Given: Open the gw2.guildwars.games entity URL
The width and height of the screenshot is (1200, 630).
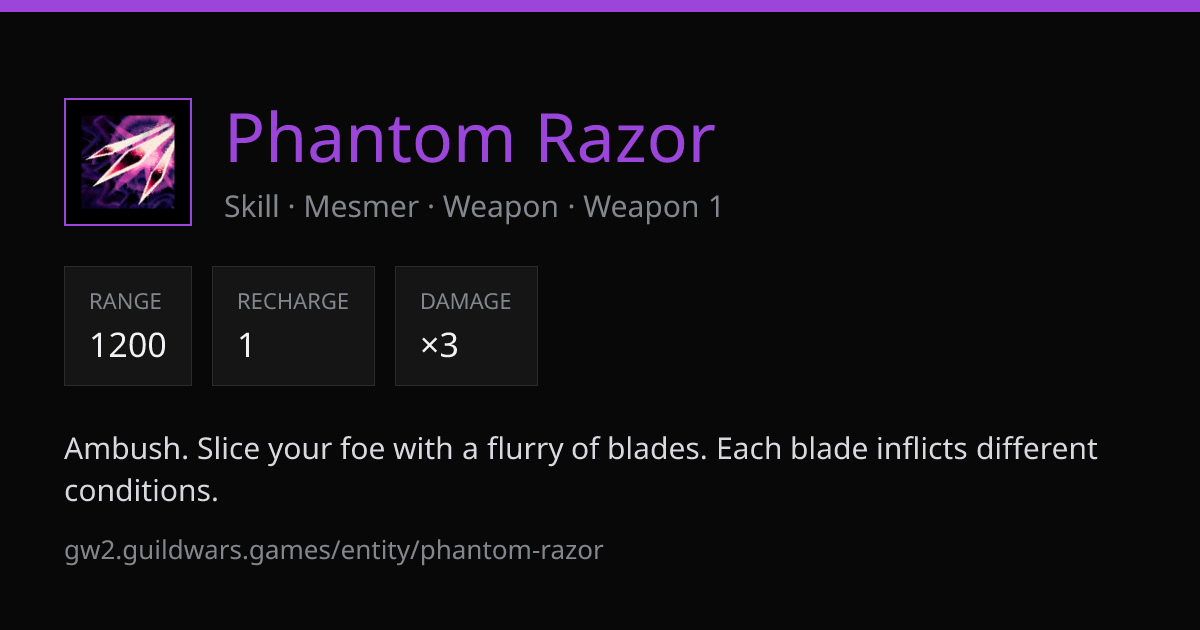Looking at the screenshot, I should click(334, 550).
